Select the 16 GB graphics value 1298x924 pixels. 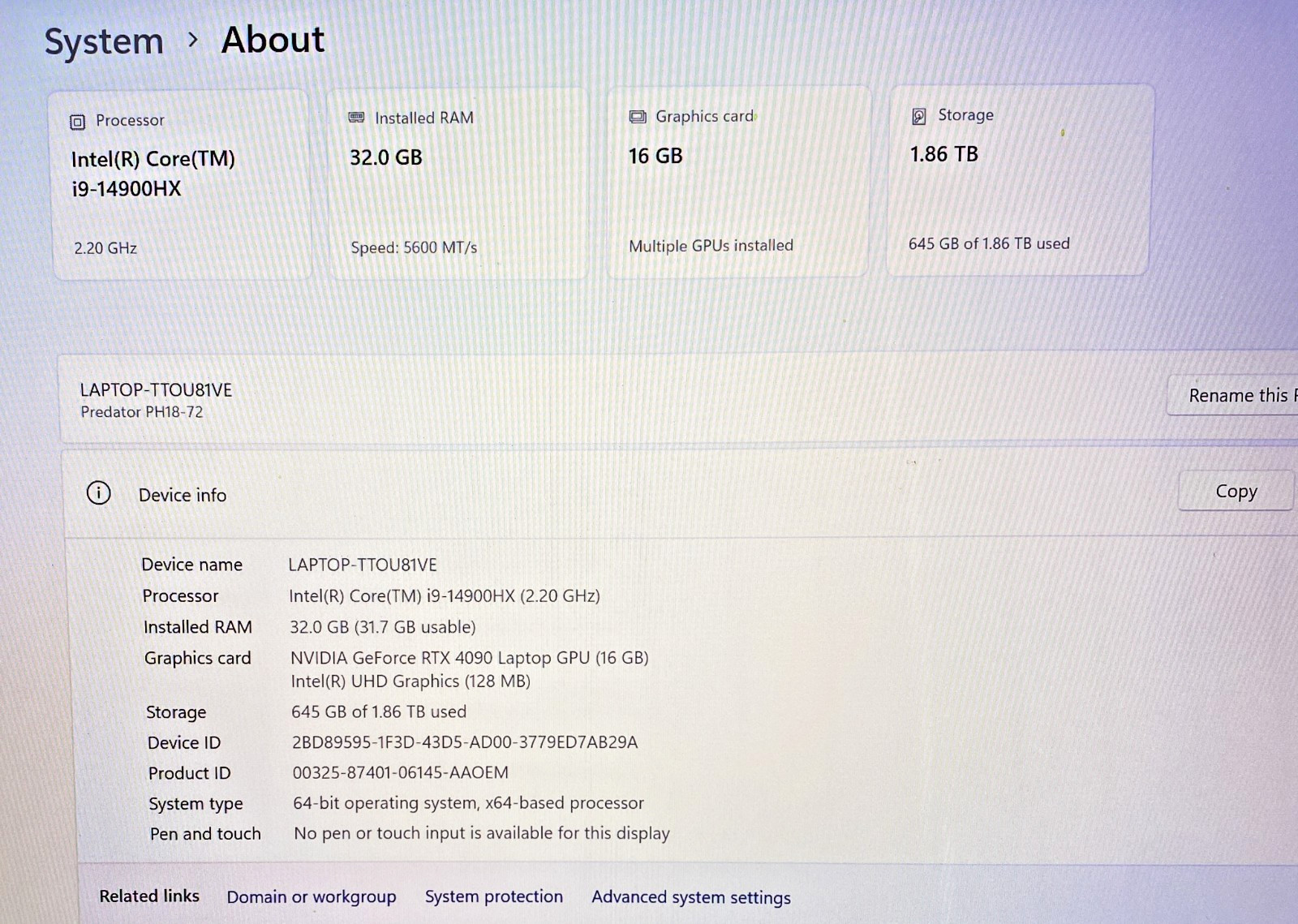click(655, 156)
